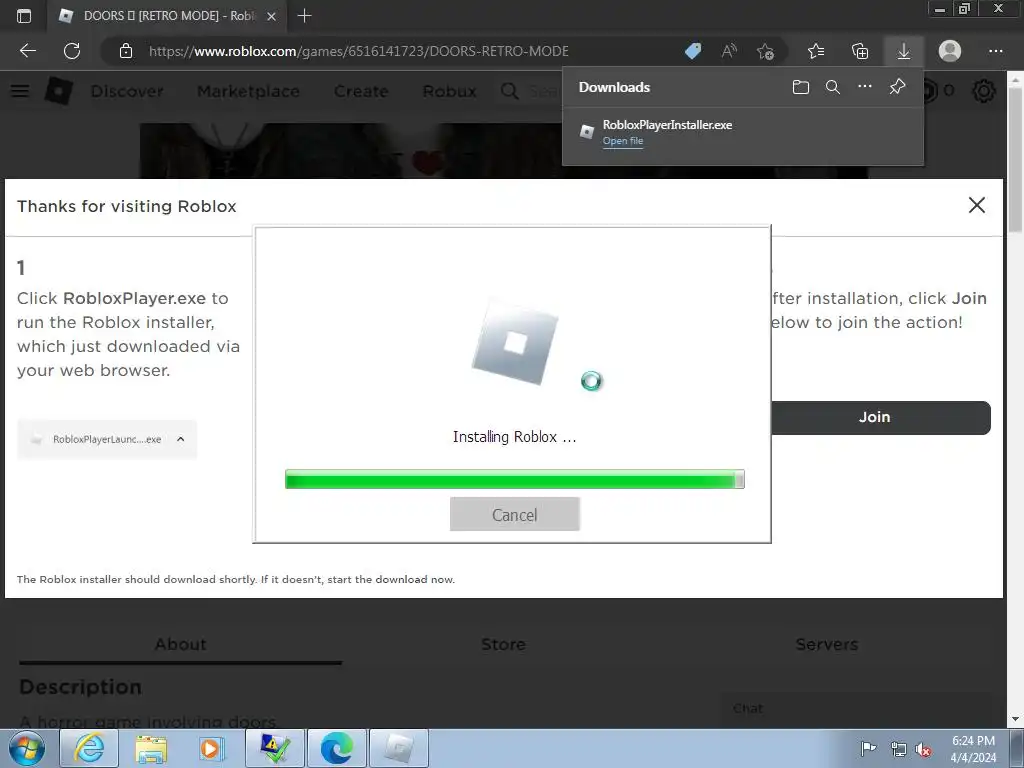Image resolution: width=1024 pixels, height=768 pixels.
Task: Pin the Downloads panel
Action: click(x=897, y=86)
